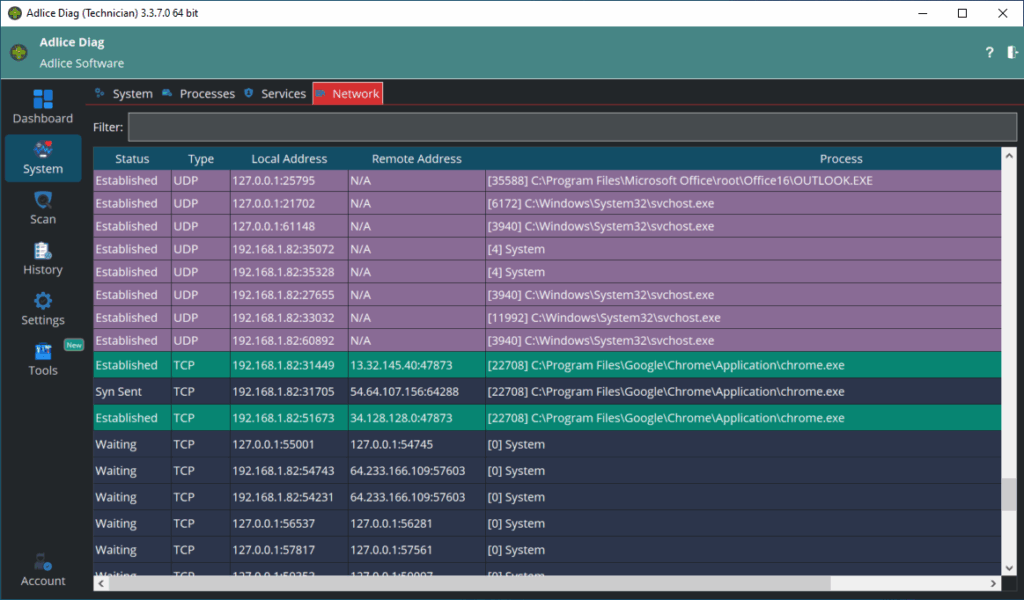Open the Settings gear icon
The image size is (1024, 600).
pyautogui.click(x=43, y=302)
